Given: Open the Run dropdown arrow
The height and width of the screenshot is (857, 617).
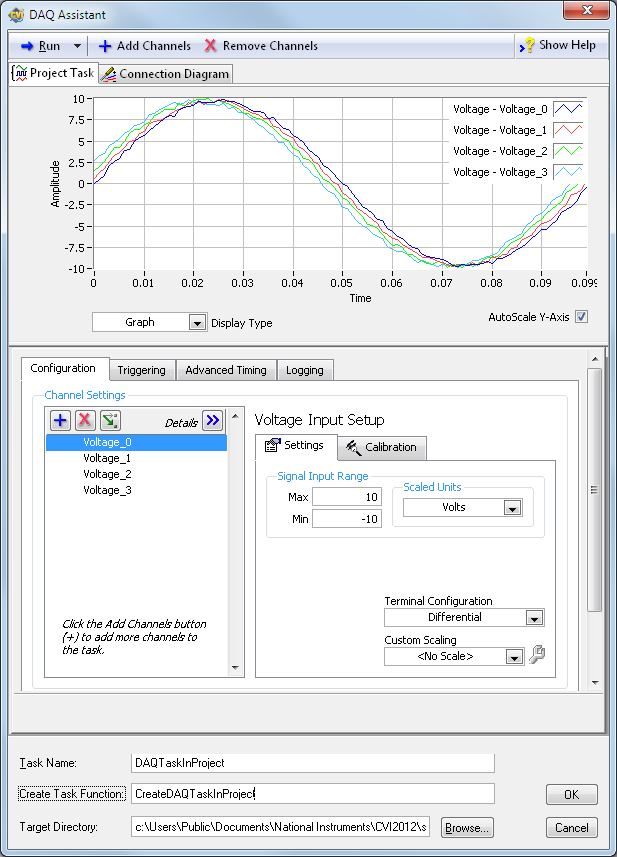Looking at the screenshot, I should coord(77,46).
